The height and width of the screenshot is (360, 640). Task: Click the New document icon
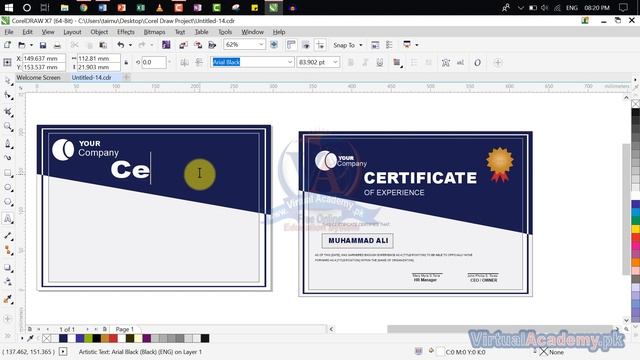pyautogui.click(x=7, y=45)
